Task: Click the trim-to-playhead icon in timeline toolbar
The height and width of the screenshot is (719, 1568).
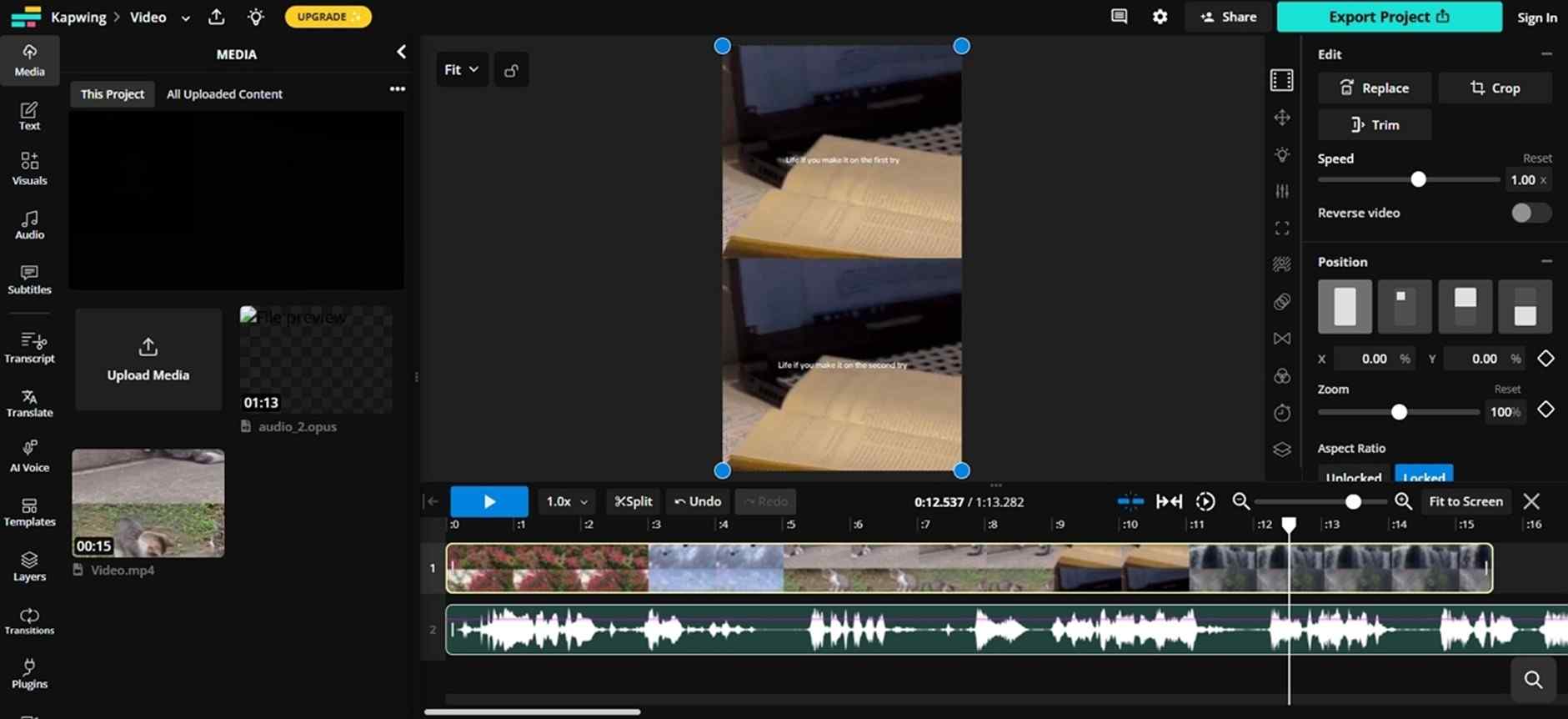Action: coord(1169,501)
